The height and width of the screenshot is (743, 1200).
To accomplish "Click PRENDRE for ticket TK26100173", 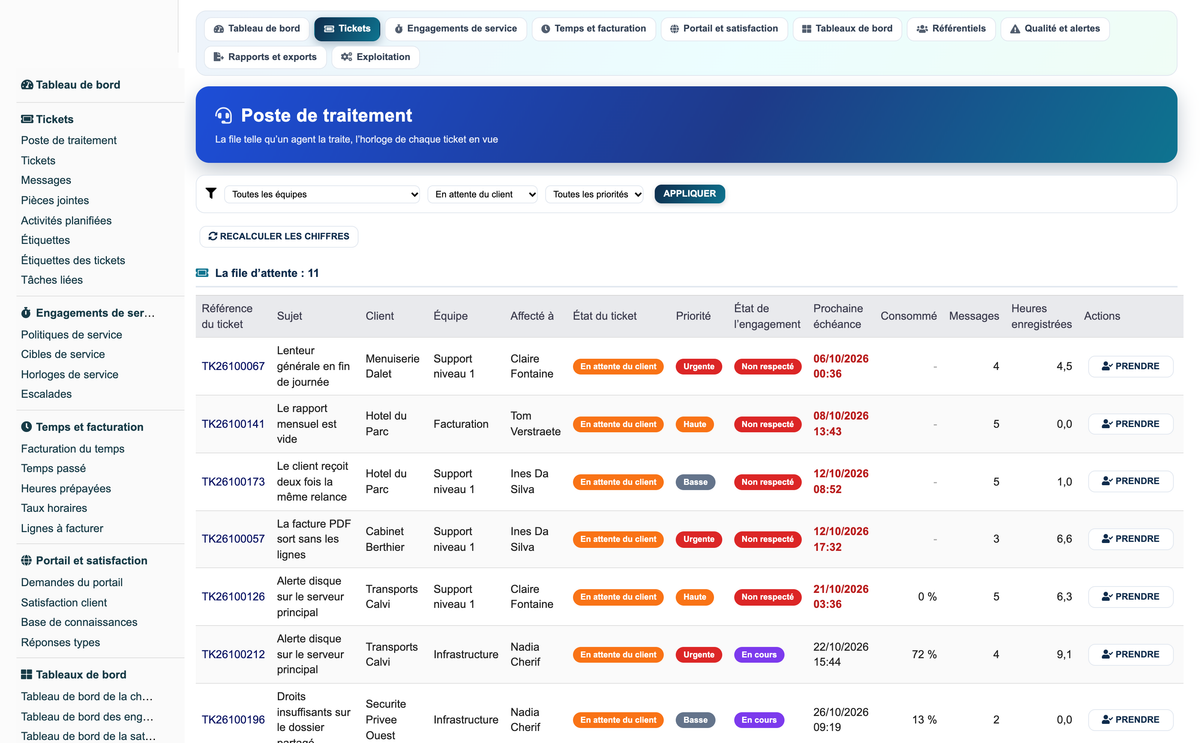I will coord(1131,482).
